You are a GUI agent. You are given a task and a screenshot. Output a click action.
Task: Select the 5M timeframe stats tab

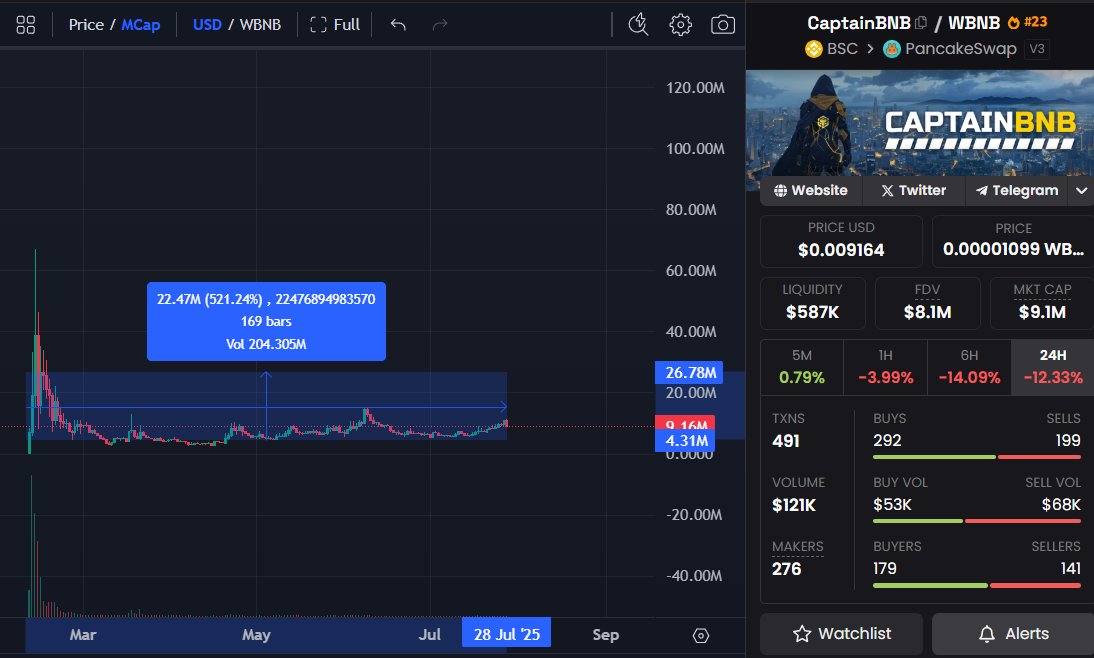[x=802, y=367]
